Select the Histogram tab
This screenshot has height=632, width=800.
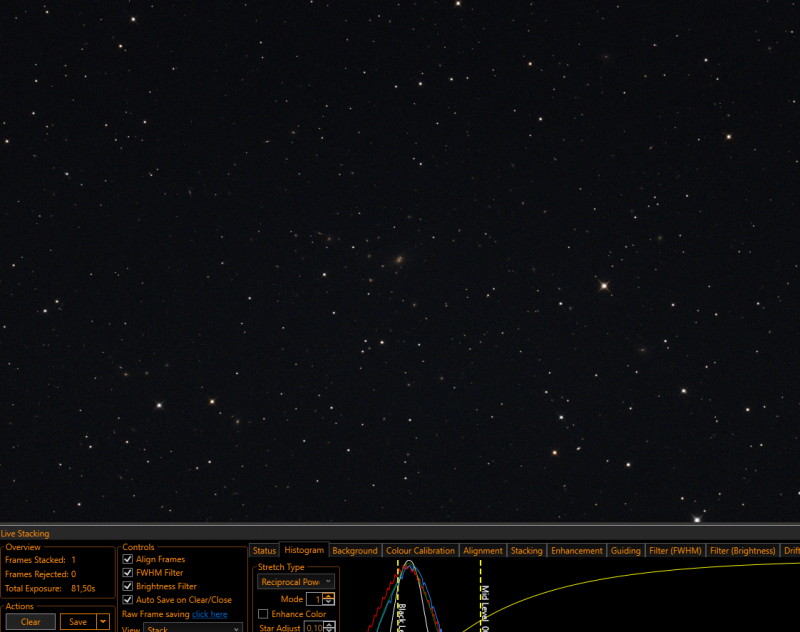304,550
